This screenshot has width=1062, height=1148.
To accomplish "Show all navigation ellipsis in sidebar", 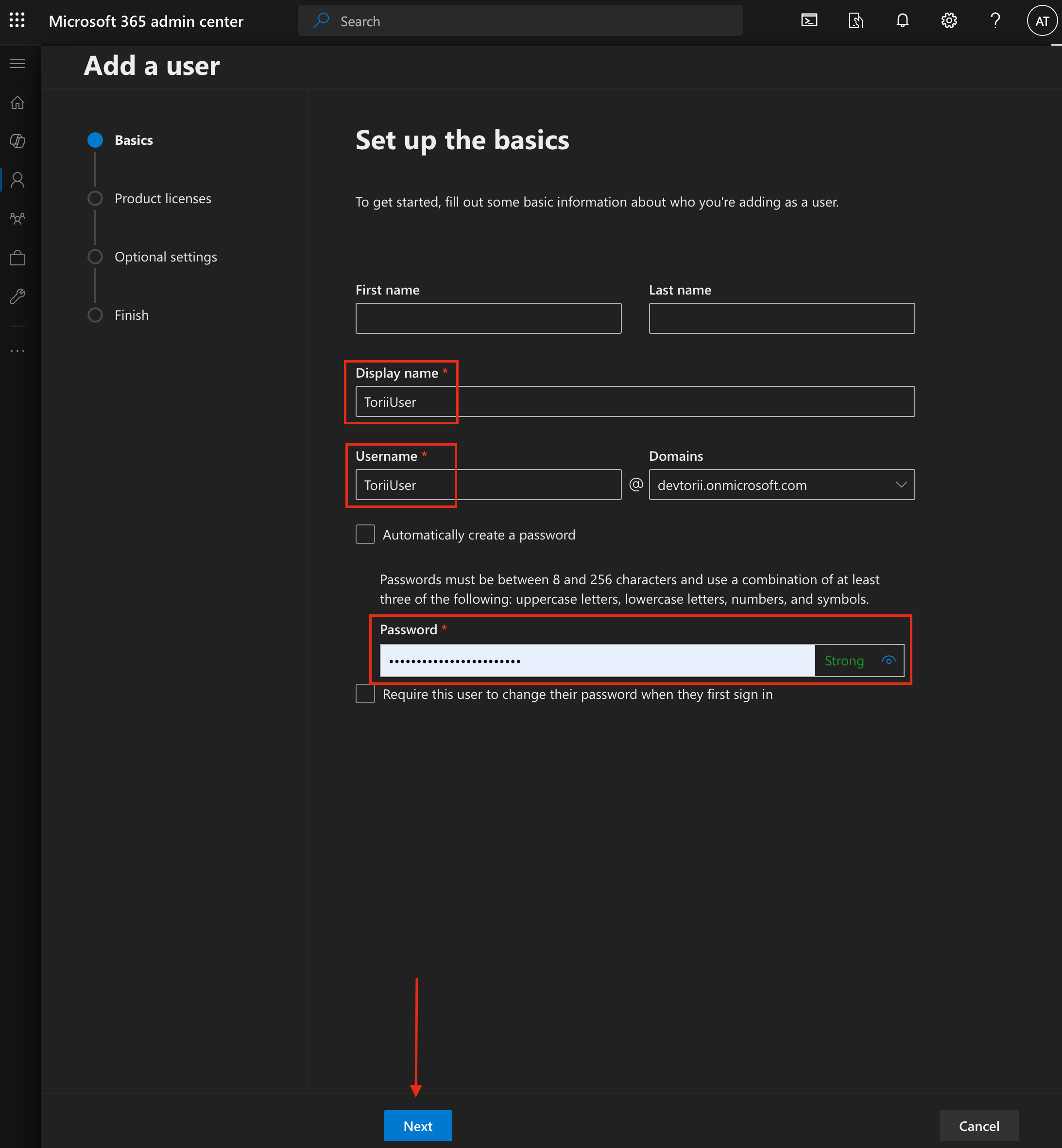I will pyautogui.click(x=18, y=350).
